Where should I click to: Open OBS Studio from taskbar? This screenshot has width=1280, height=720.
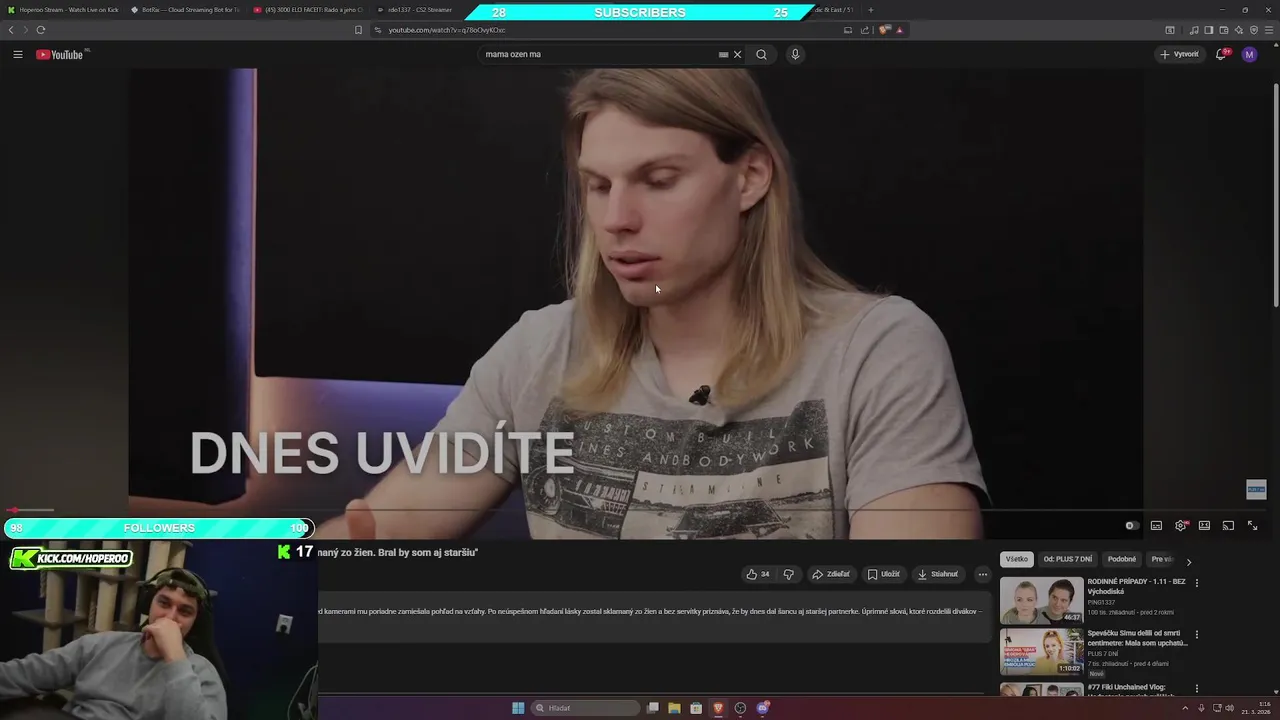pos(740,708)
